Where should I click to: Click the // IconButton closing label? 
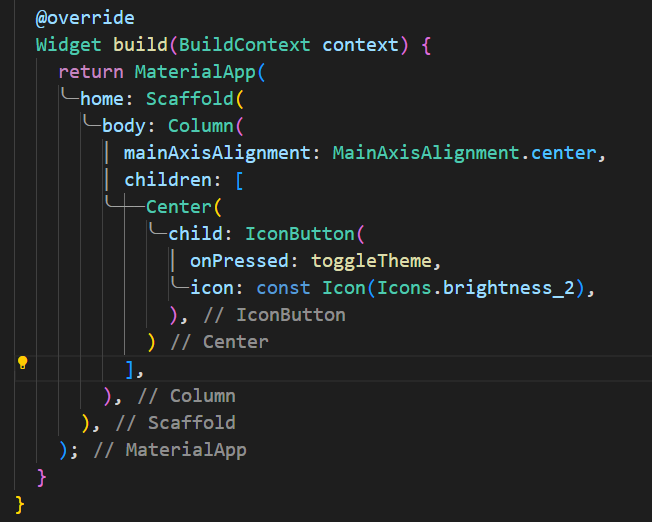(274, 315)
